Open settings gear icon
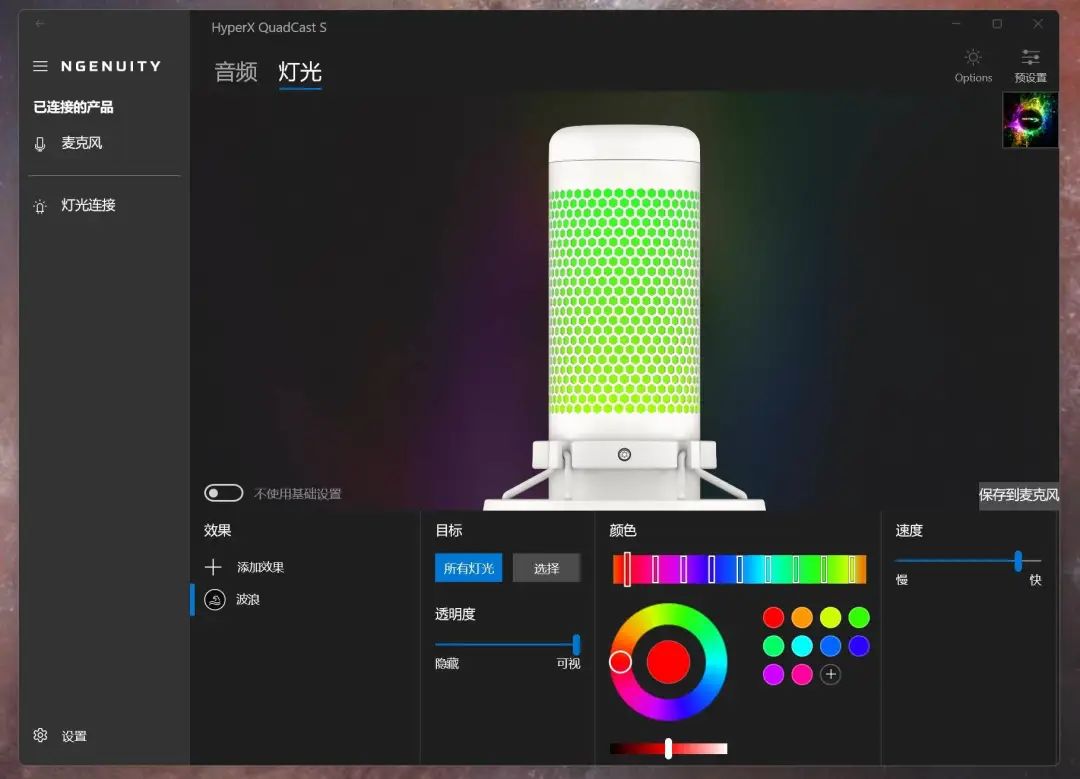This screenshot has width=1080, height=779. [x=40, y=735]
